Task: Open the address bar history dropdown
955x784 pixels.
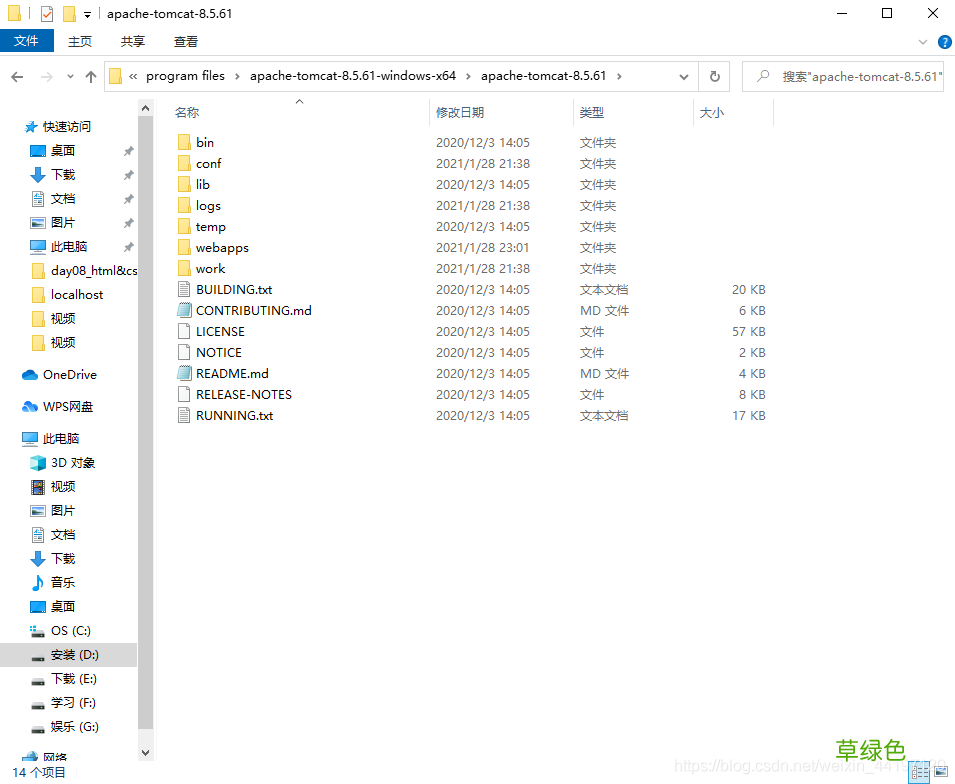Action: pyautogui.click(x=684, y=77)
